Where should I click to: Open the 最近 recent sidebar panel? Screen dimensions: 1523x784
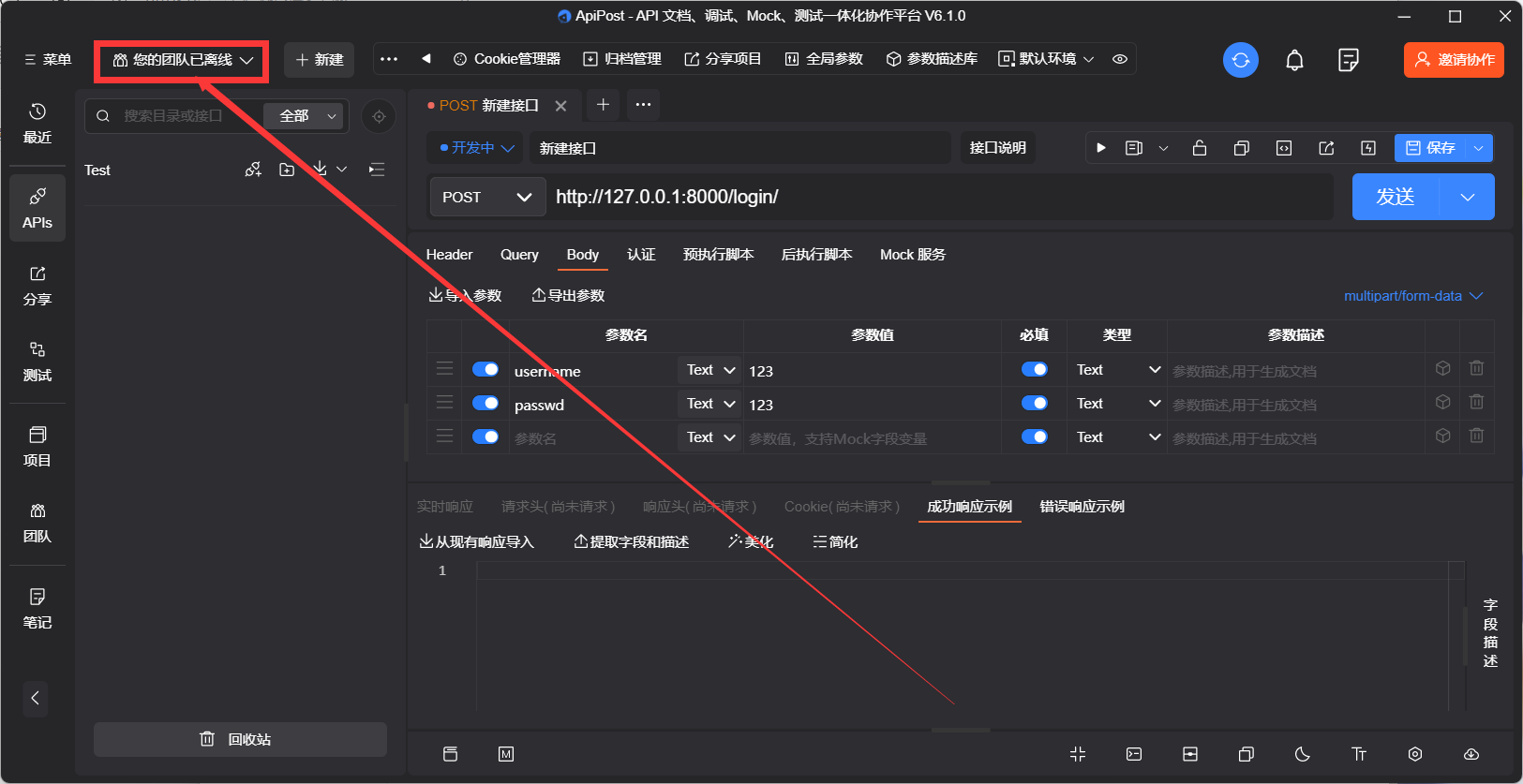pos(37,123)
